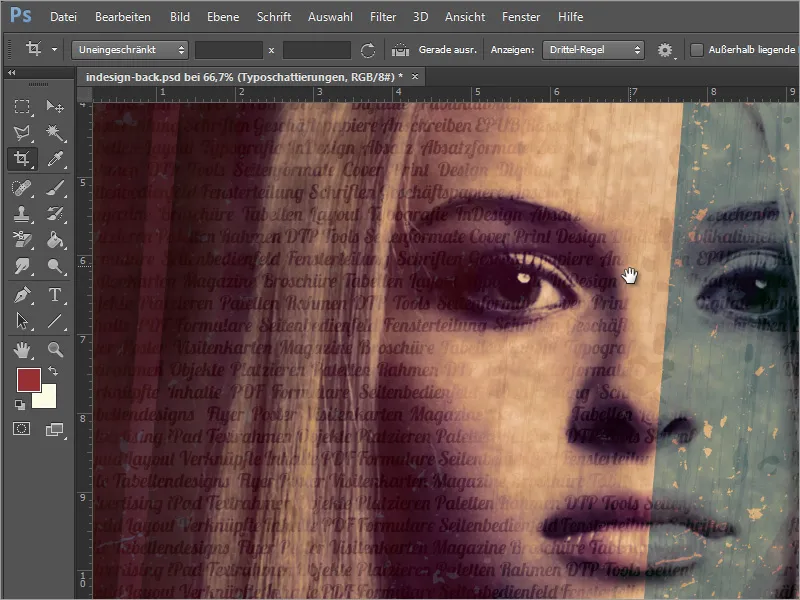Click the crop width input field
800x600 pixels.
[x=229, y=50]
